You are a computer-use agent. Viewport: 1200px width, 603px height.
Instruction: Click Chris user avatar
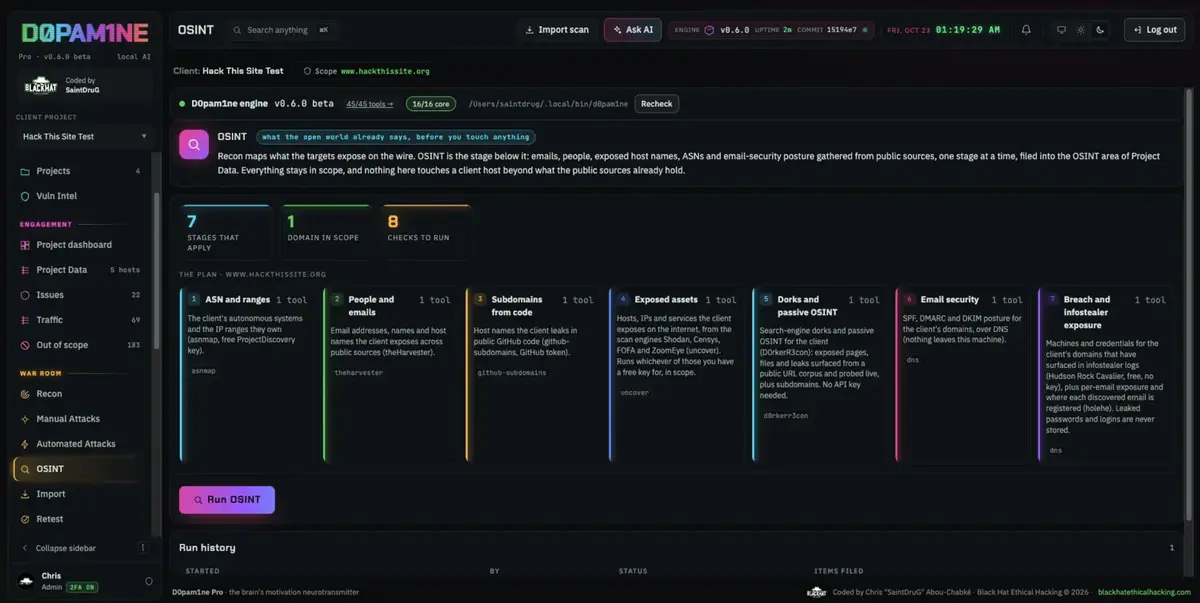tap(26, 581)
